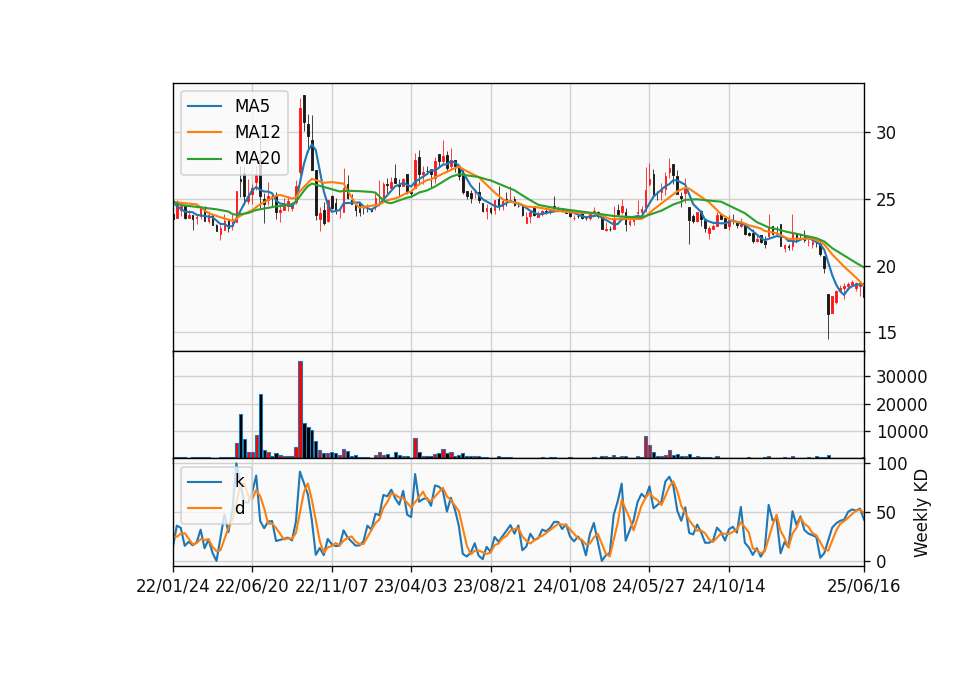Click the orange MA12 legend line sample
This screenshot has width=960, height=690.
point(204,132)
